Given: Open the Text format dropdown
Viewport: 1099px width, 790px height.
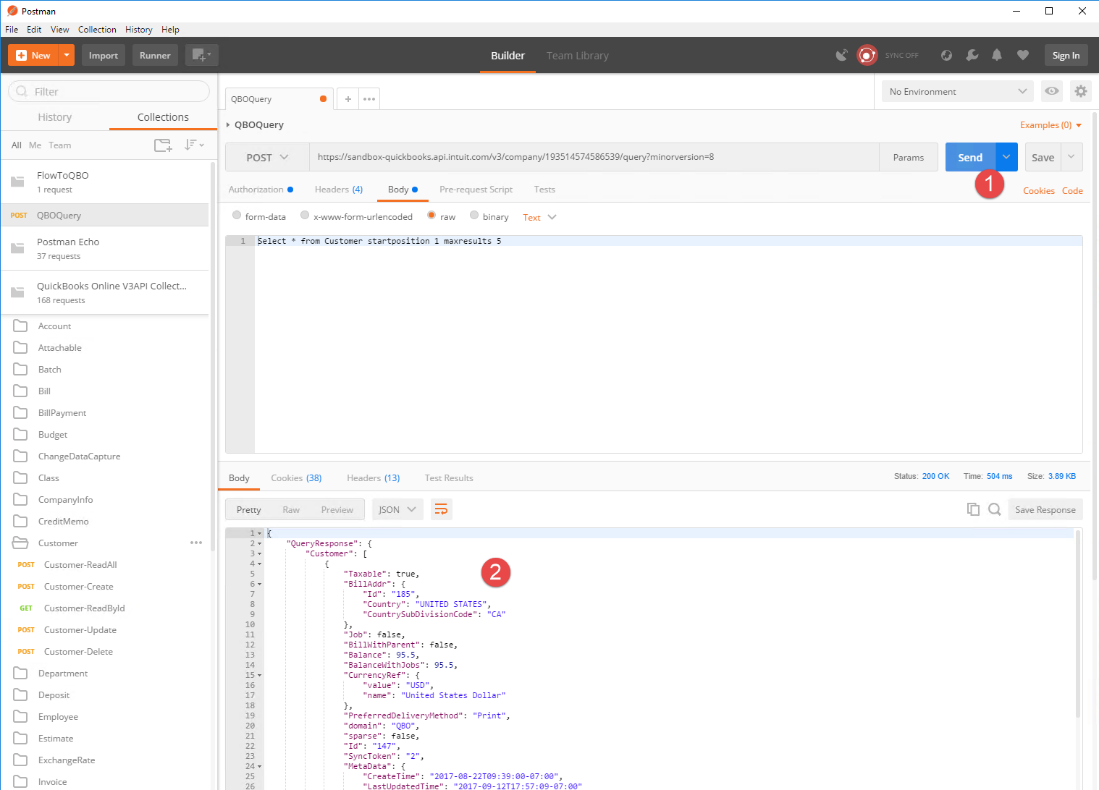Looking at the screenshot, I should click(x=539, y=217).
